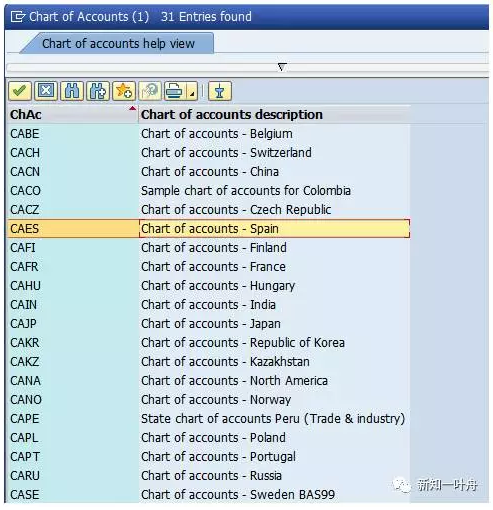Switch to Chart of accounts help view tab
Image resolution: width=493 pixels, height=510 pixels.
[118, 43]
